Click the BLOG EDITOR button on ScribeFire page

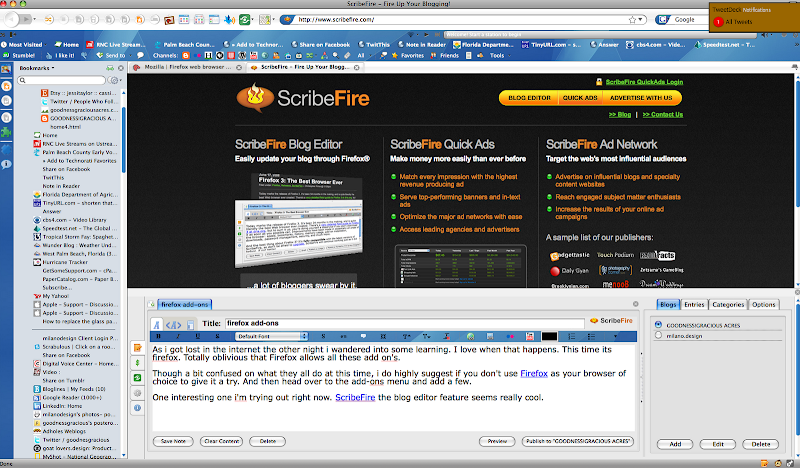click(529, 97)
